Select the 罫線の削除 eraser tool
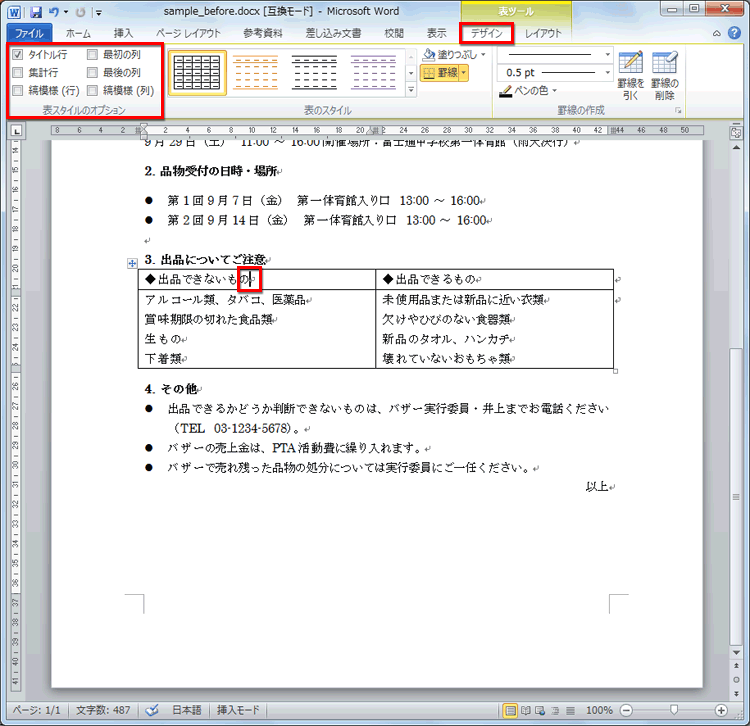The height and width of the screenshot is (726, 750). coord(664,76)
